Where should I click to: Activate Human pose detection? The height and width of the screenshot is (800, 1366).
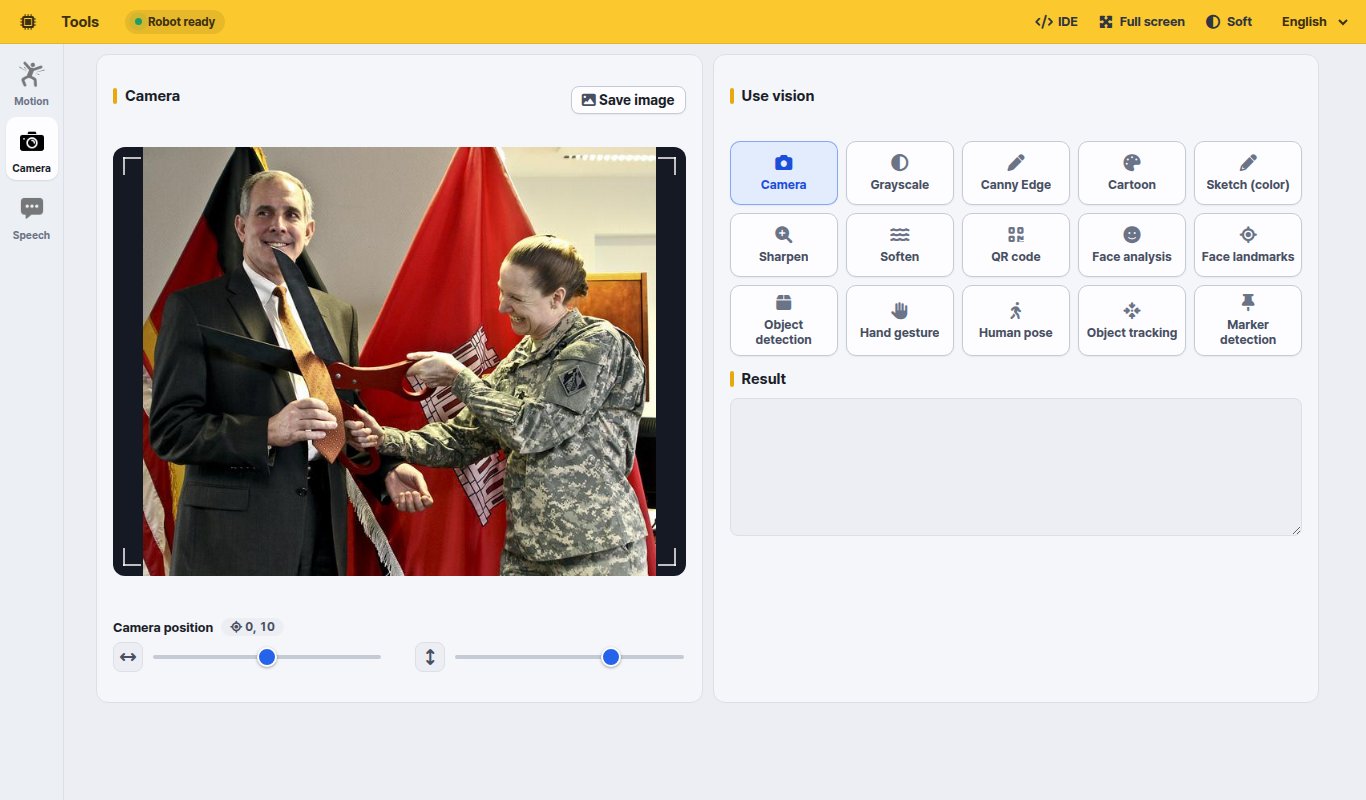click(x=1016, y=321)
